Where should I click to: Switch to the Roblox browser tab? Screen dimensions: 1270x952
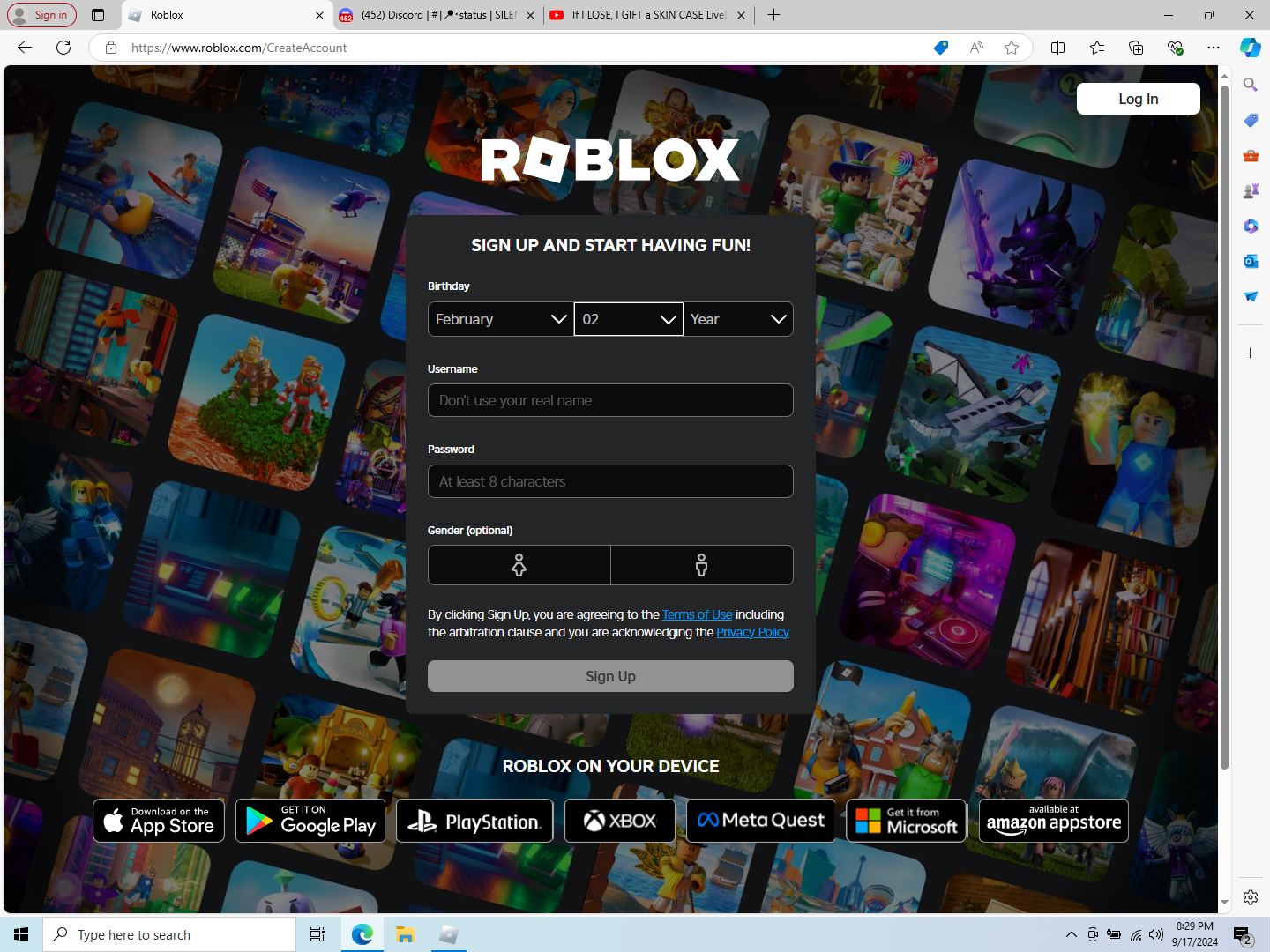pos(225,15)
